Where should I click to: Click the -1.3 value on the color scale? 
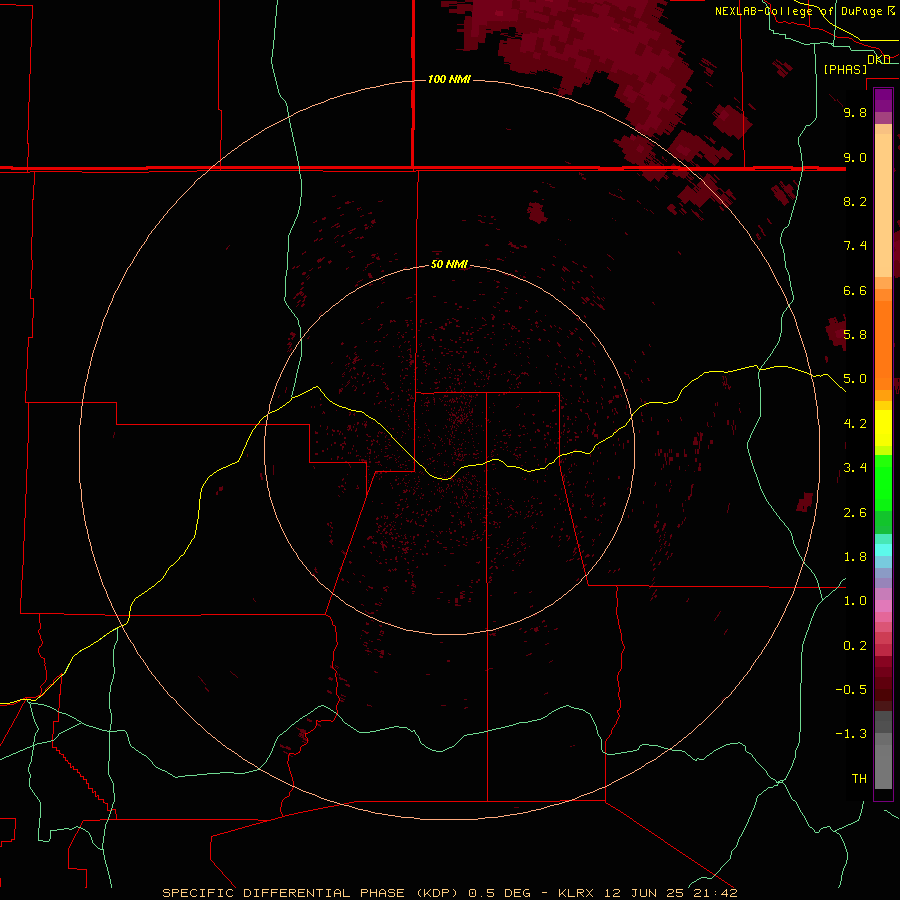[851, 734]
